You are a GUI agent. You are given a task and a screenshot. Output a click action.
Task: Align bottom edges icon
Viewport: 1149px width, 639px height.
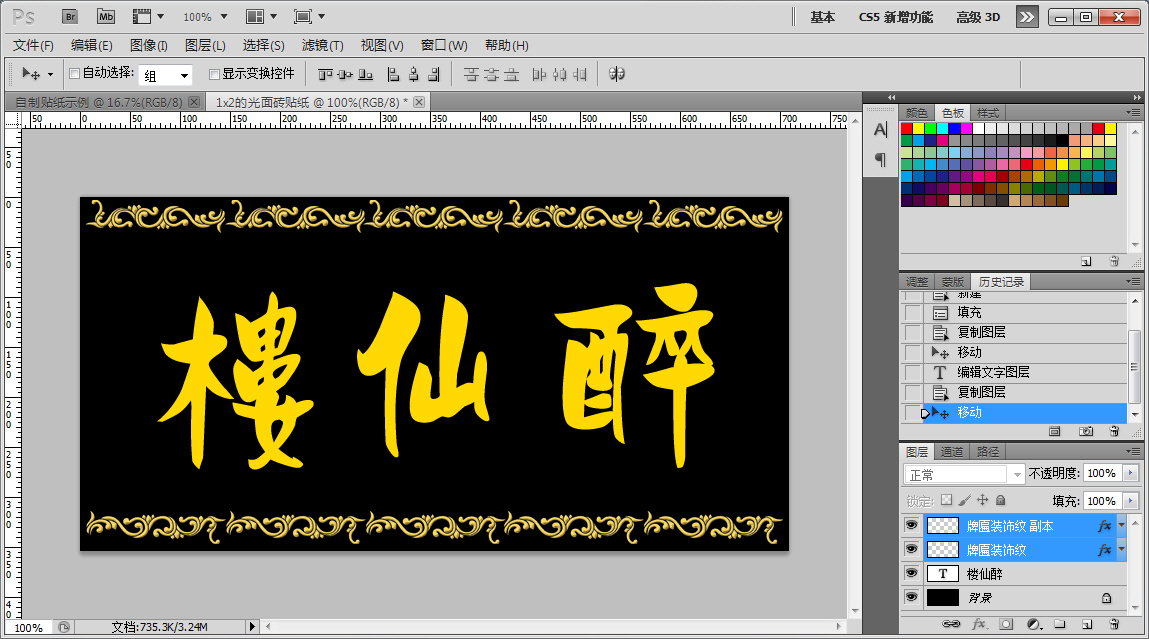pos(366,74)
